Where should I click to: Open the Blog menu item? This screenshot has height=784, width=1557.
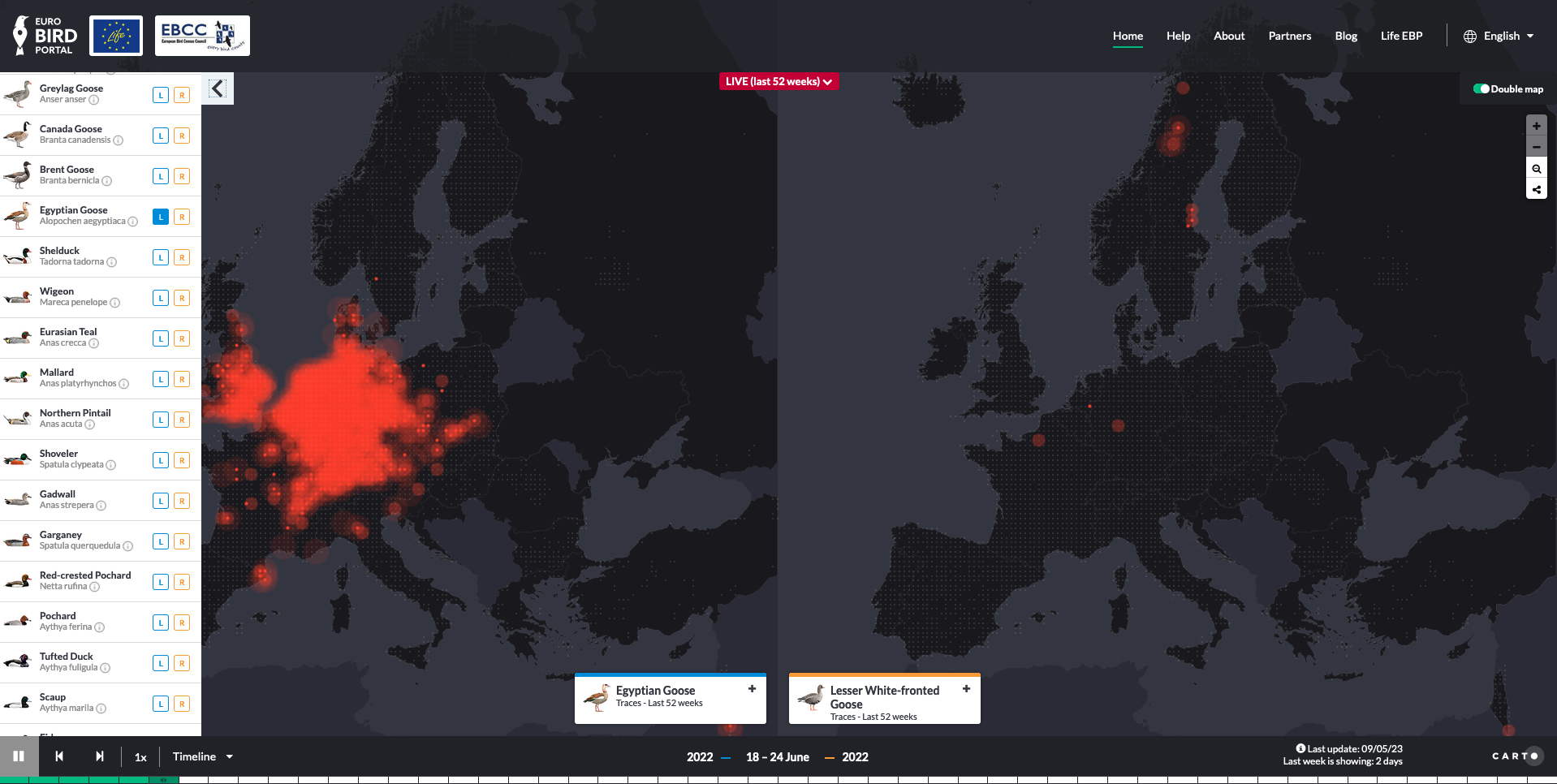click(x=1345, y=36)
